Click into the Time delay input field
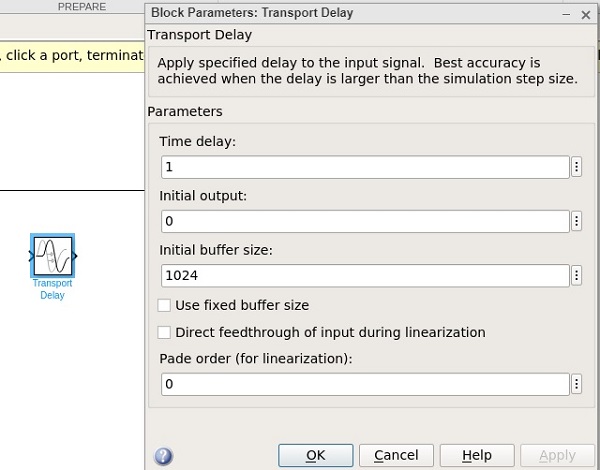The height and width of the screenshot is (470, 600). coord(365,167)
